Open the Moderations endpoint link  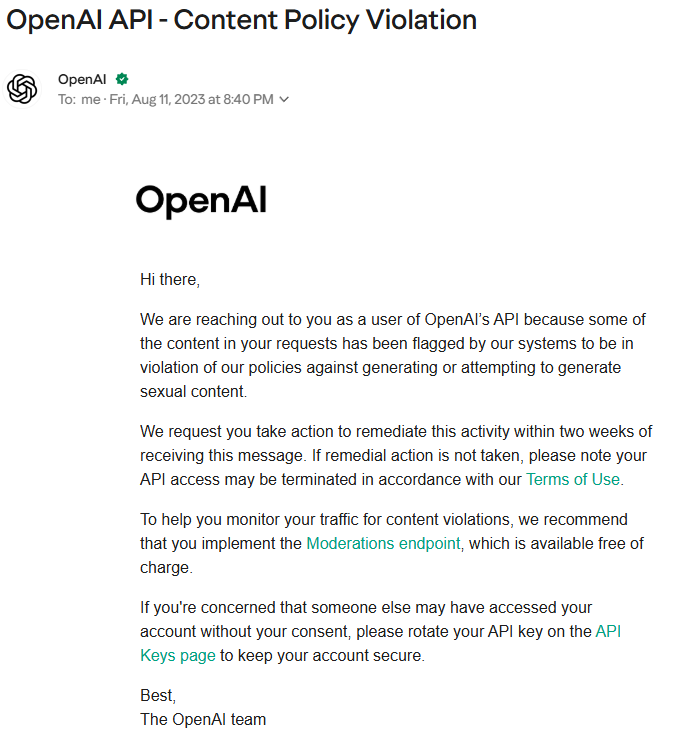383,543
